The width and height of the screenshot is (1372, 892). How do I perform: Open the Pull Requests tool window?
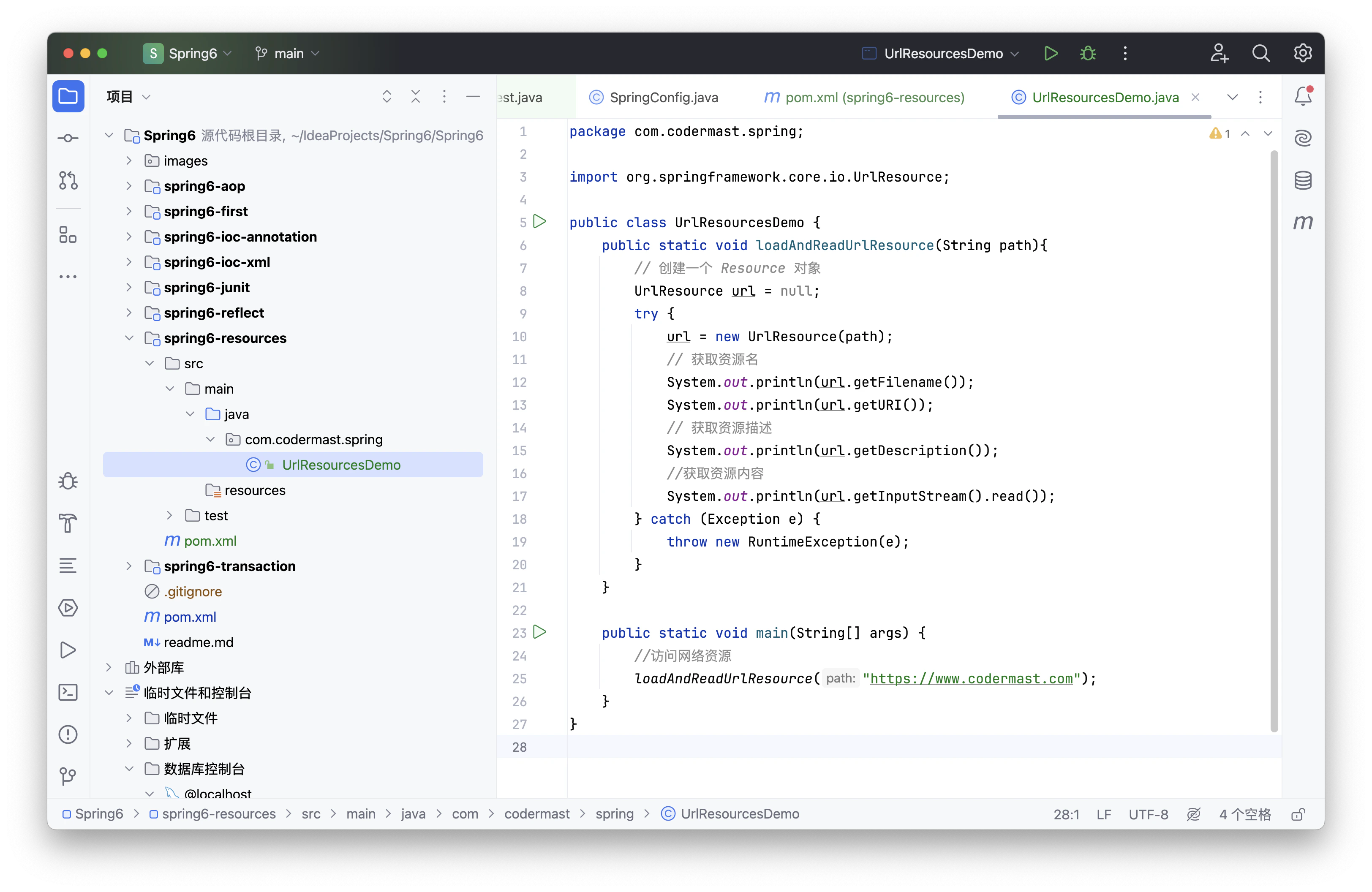[x=68, y=180]
